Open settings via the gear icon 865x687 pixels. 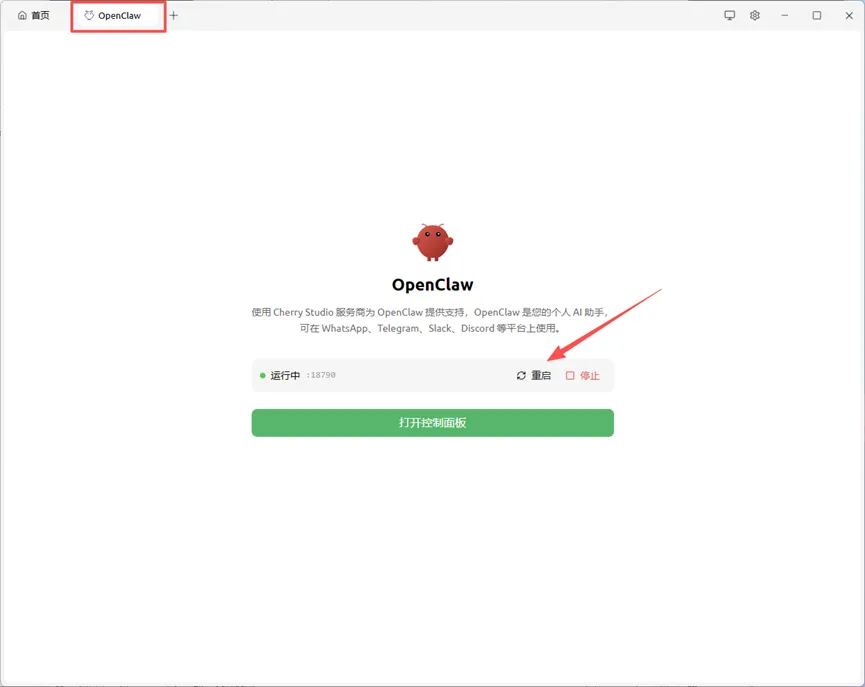pos(755,15)
